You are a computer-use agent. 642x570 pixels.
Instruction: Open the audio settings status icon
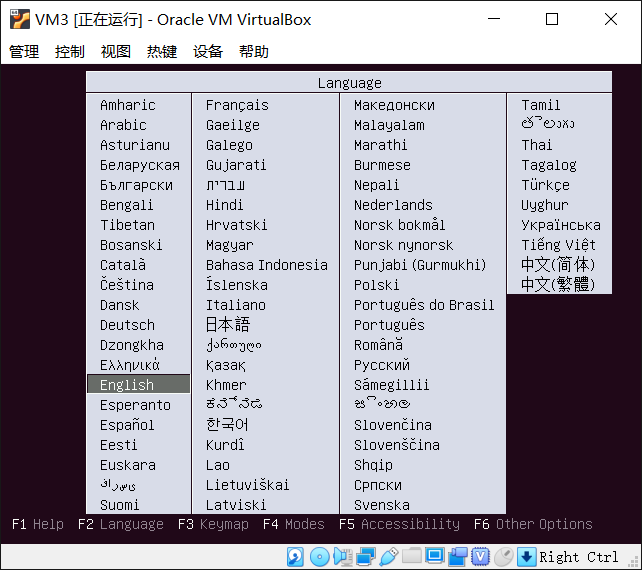point(343,557)
